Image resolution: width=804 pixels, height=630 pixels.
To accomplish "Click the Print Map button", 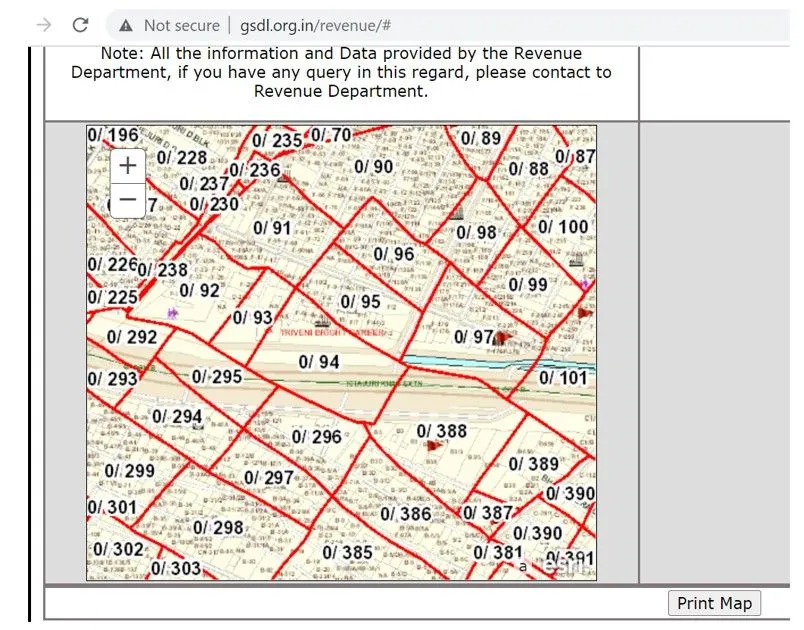I will point(714,603).
